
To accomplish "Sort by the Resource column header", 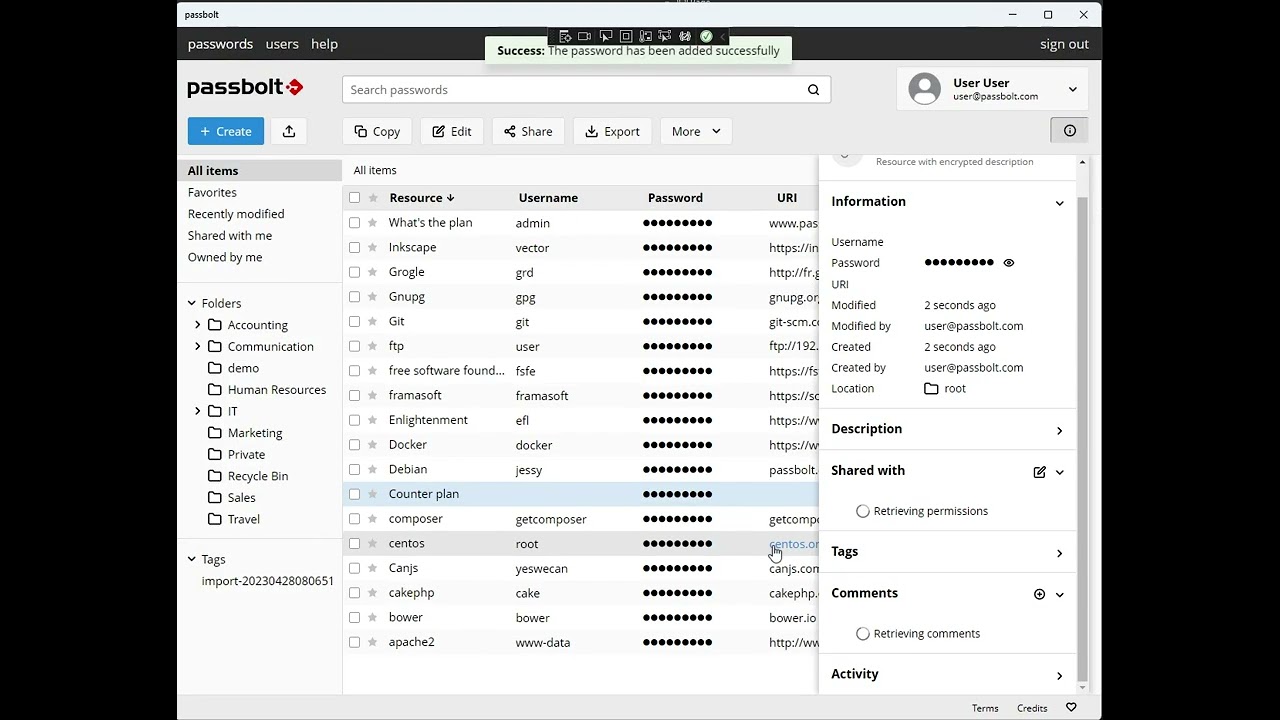I will (x=422, y=198).
